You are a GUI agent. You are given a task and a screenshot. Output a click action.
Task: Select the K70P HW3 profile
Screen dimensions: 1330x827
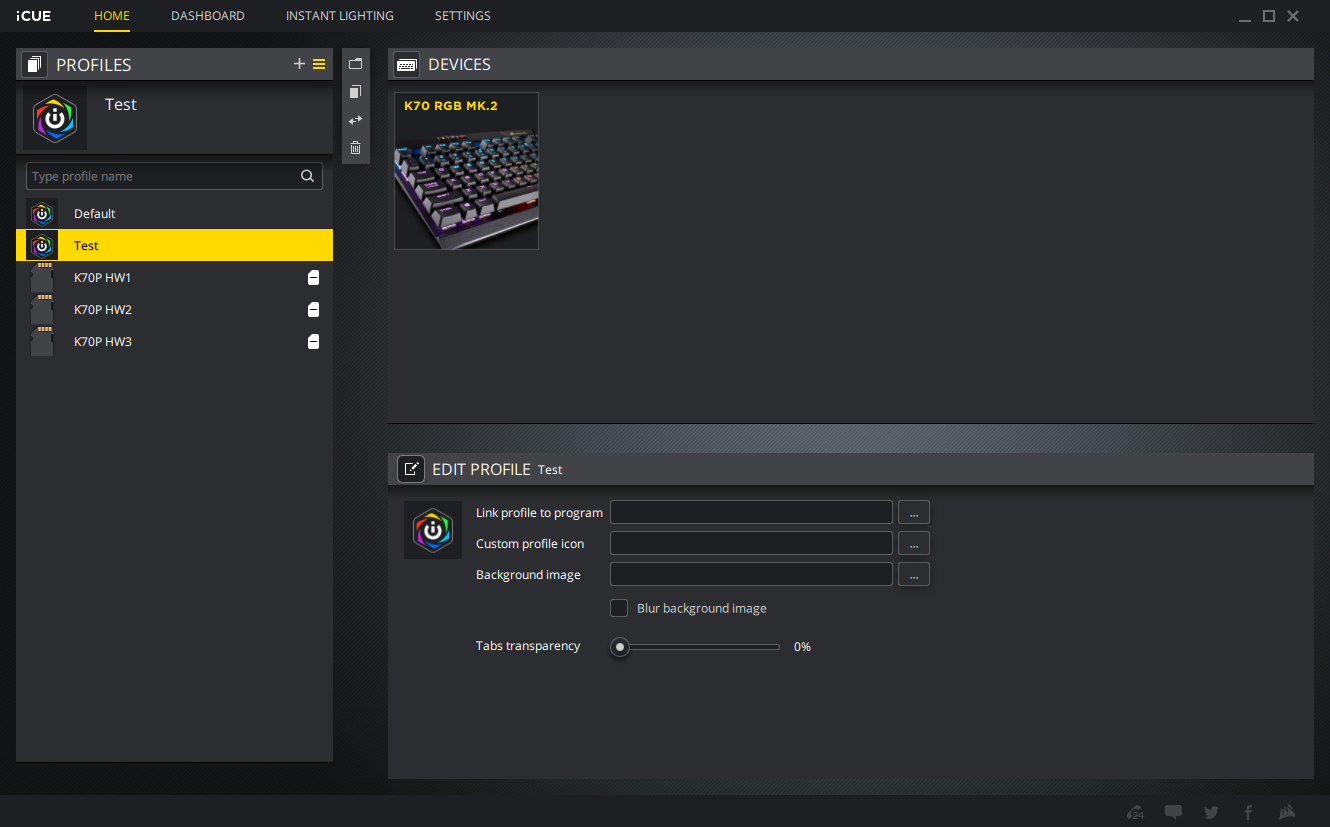tap(174, 341)
